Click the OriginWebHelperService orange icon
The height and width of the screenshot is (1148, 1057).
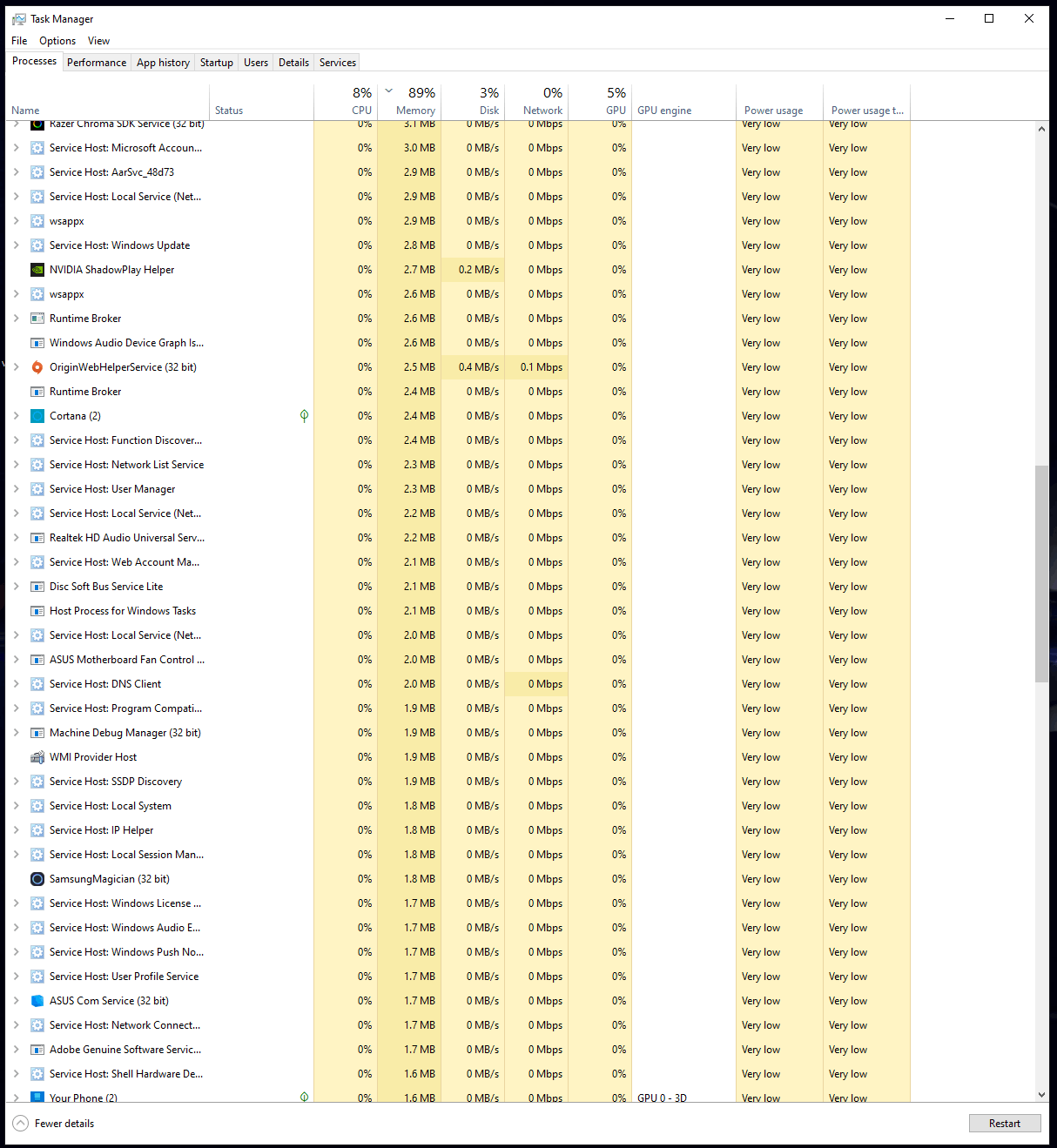pyautogui.click(x=37, y=367)
